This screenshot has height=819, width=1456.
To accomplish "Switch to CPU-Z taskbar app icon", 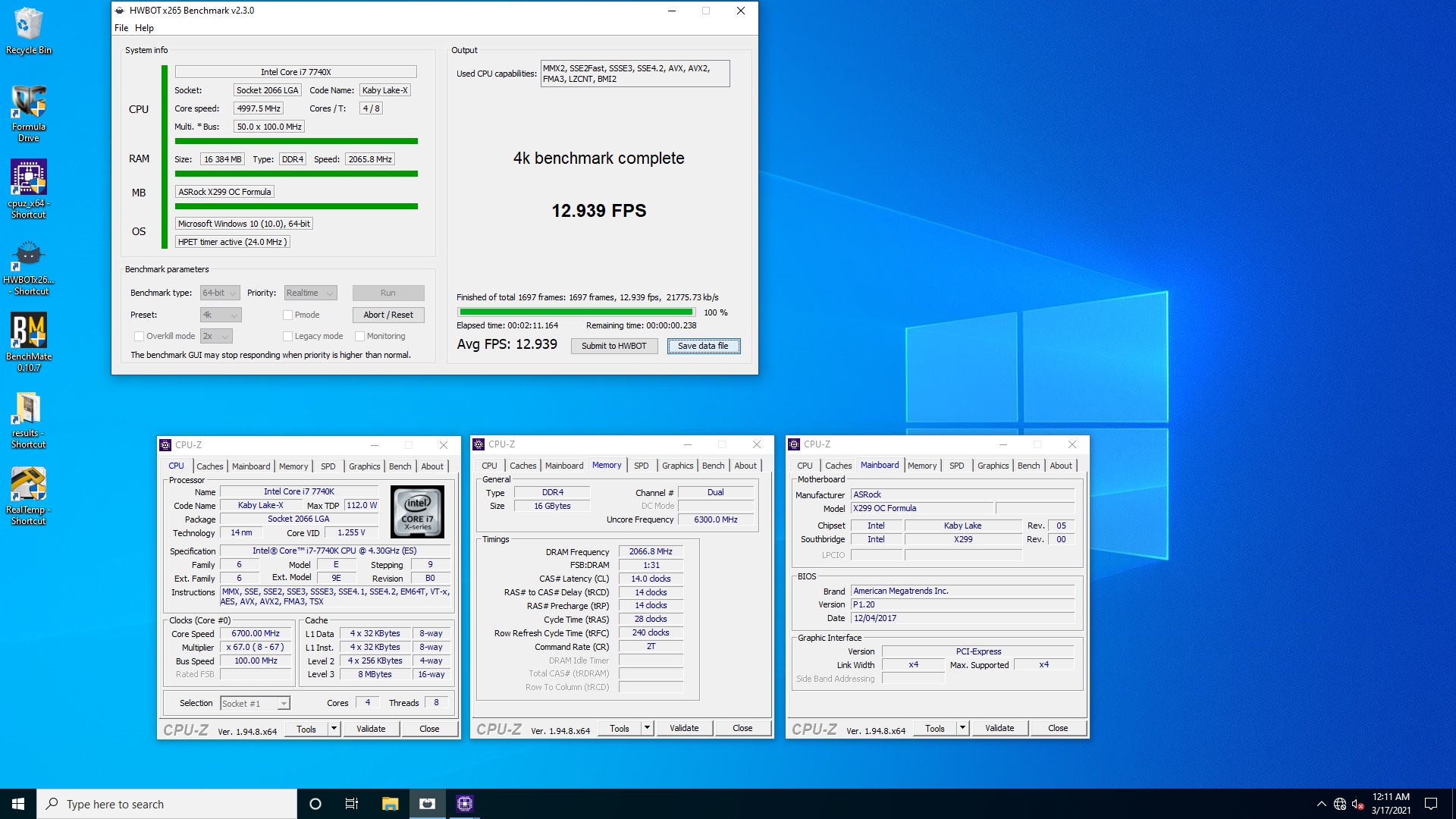I will coord(465,804).
